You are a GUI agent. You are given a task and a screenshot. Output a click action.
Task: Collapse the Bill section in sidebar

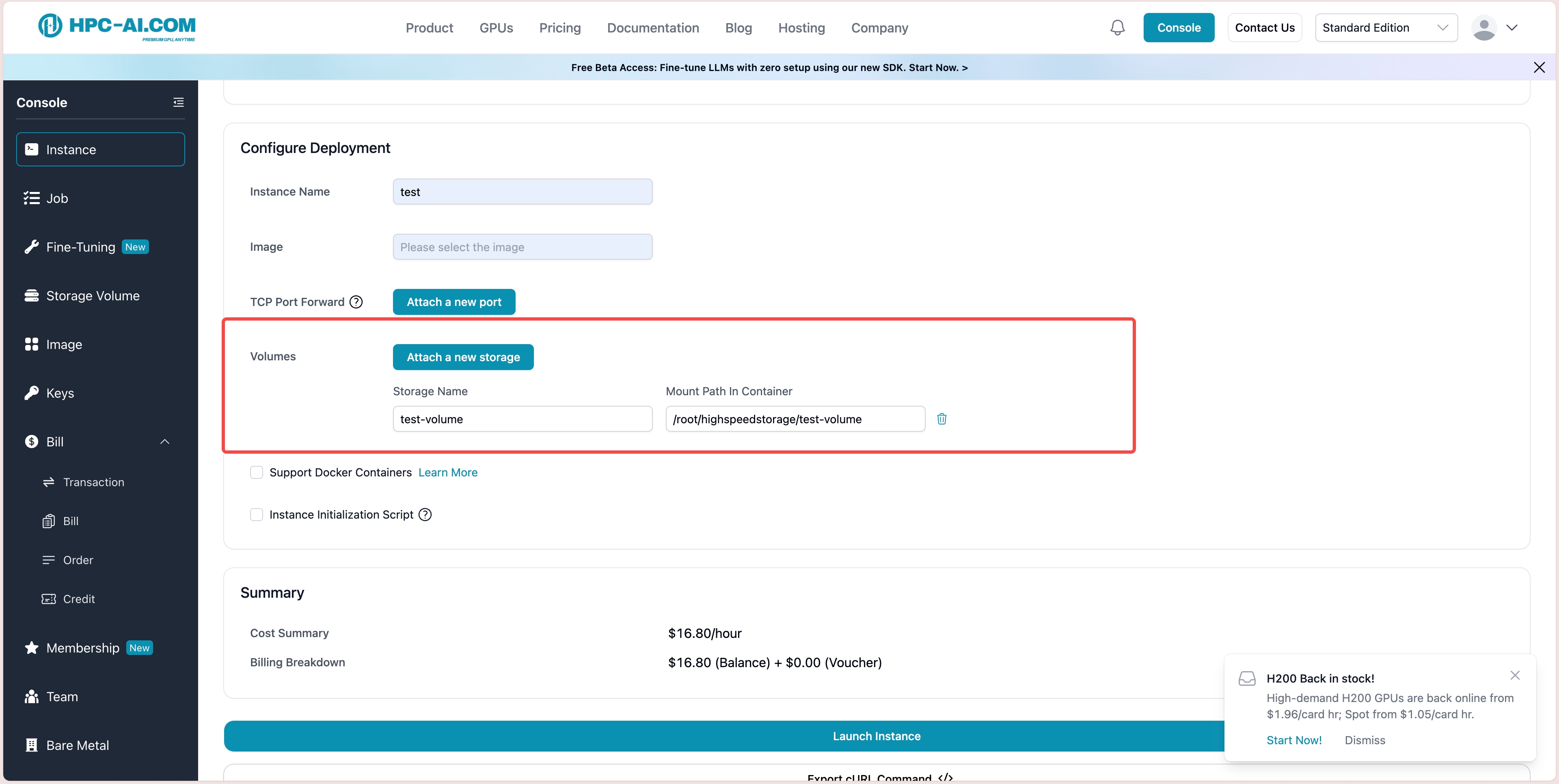pos(164,442)
